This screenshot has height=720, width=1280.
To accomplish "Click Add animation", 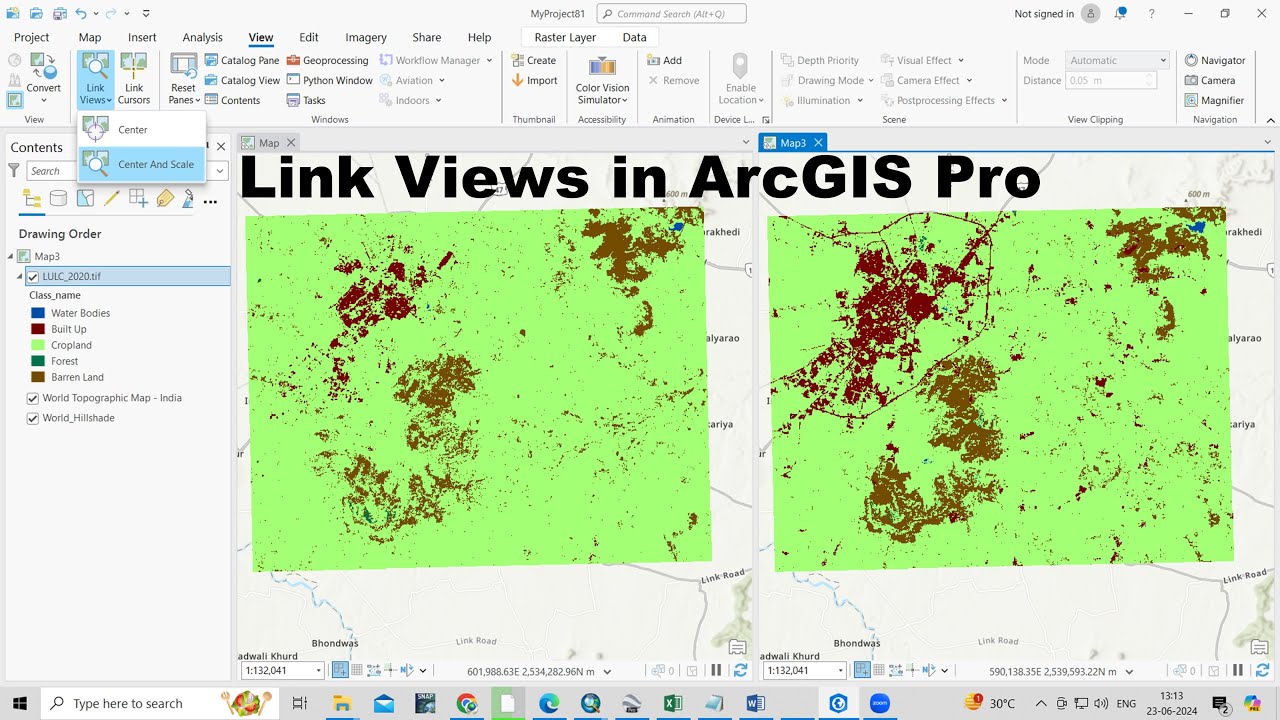I will click(x=664, y=60).
